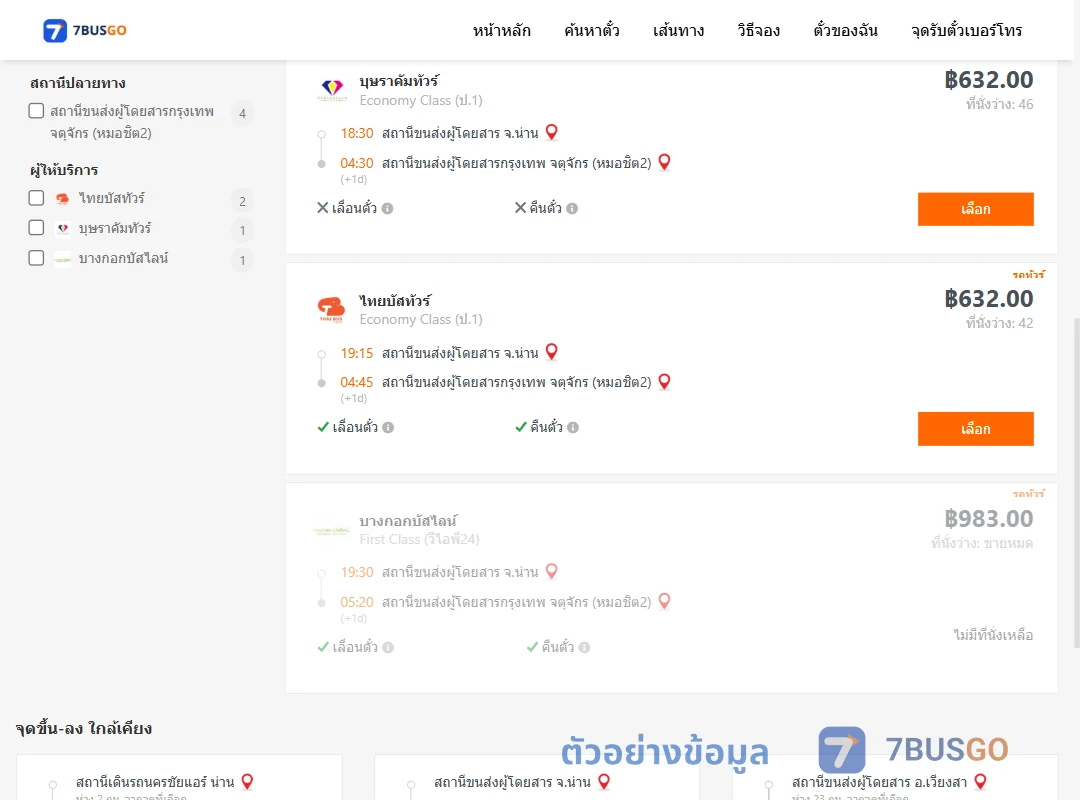The width and height of the screenshot is (1080, 800).
Task: Click the บุษราคัมทัวร์ filter logo icon
Action: click(x=63, y=228)
